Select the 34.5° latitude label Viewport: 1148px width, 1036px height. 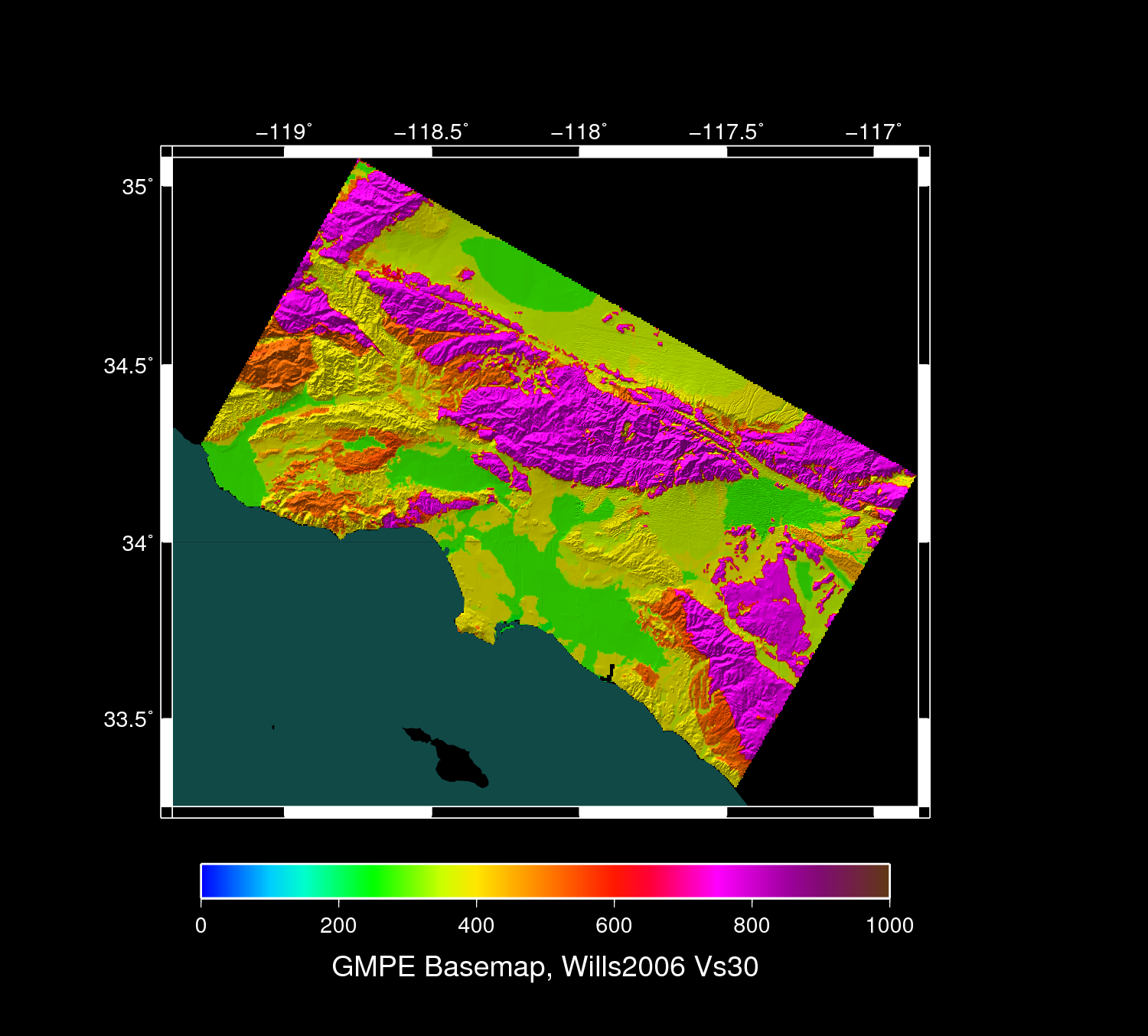pos(128,366)
